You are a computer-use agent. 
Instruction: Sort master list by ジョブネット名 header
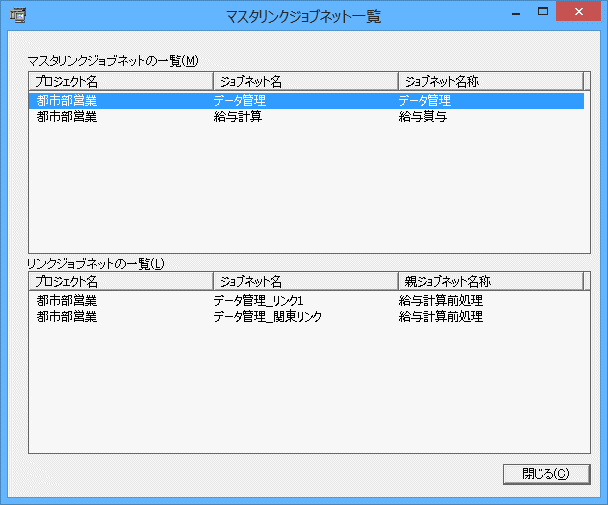click(306, 81)
